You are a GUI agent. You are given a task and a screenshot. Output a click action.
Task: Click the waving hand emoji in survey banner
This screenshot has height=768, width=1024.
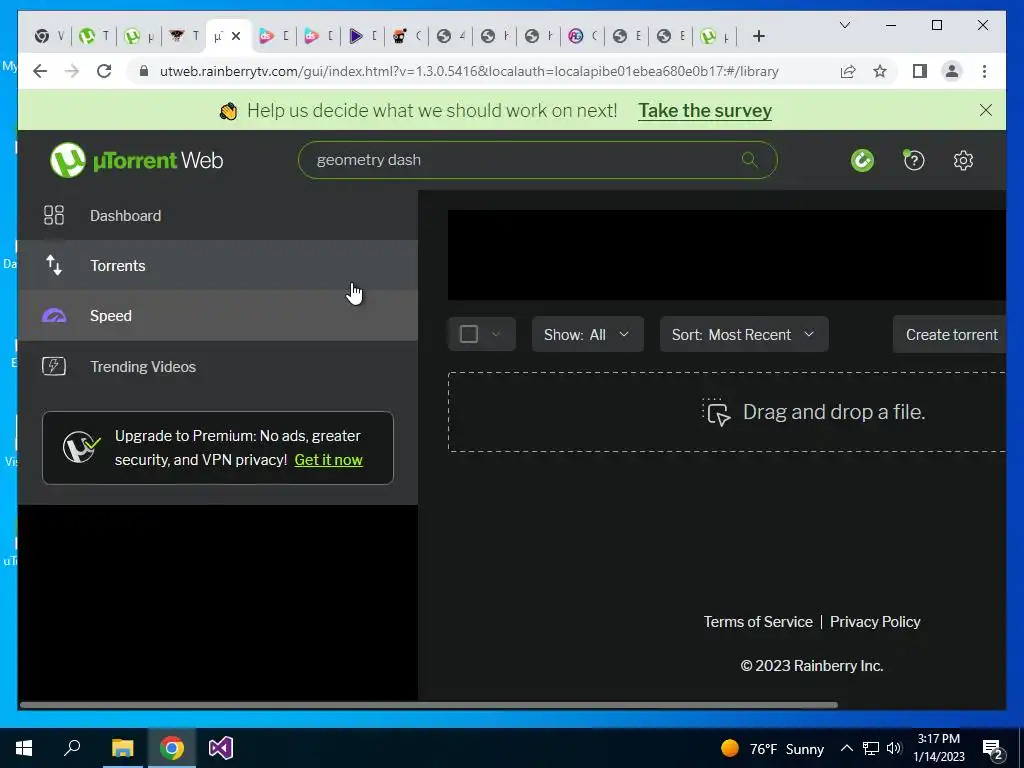pyautogui.click(x=228, y=111)
